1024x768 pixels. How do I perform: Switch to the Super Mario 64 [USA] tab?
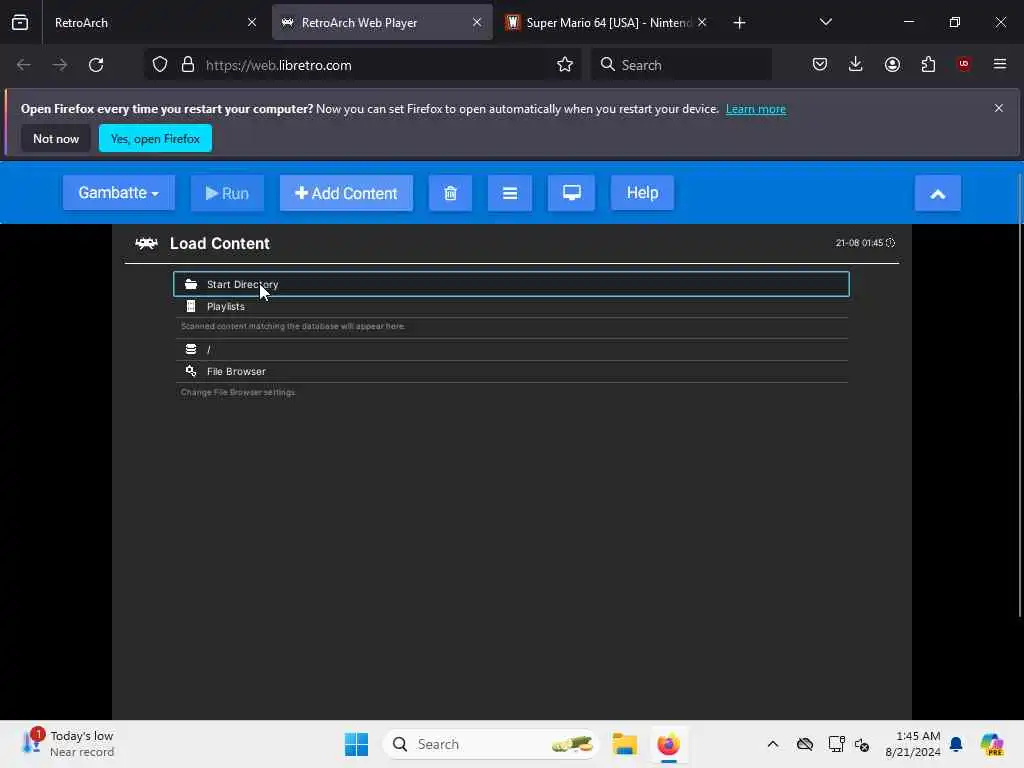coord(607,23)
